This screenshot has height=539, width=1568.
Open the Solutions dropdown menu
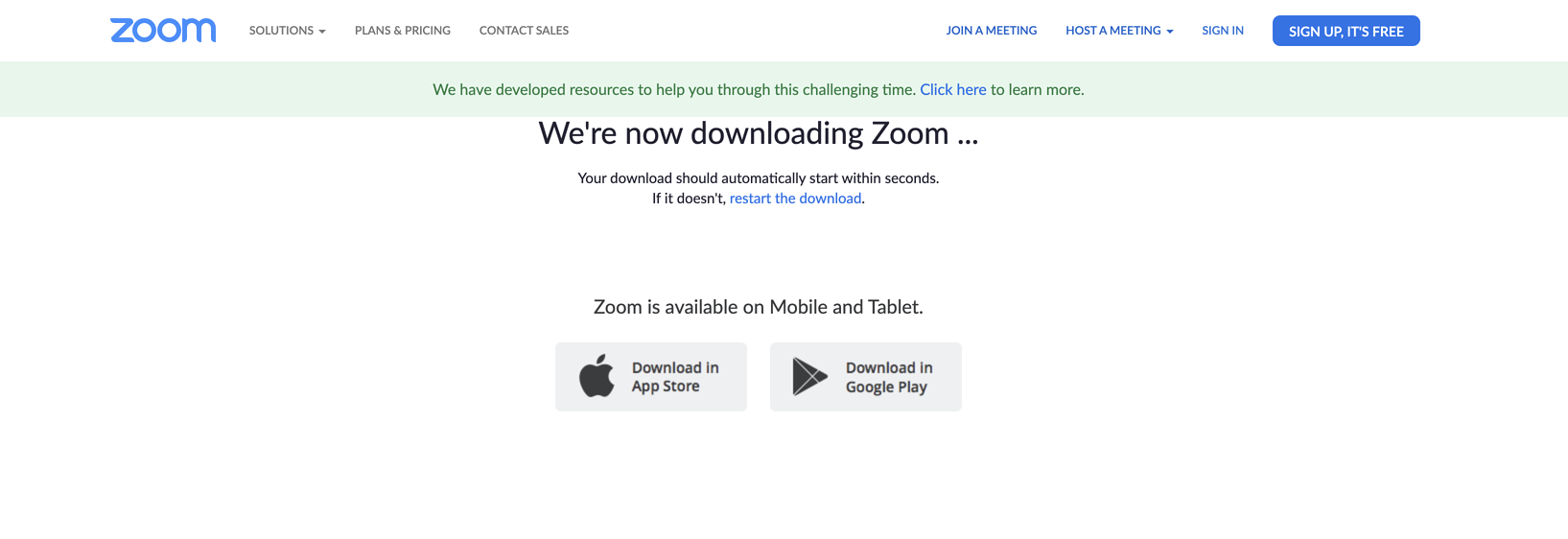point(287,31)
